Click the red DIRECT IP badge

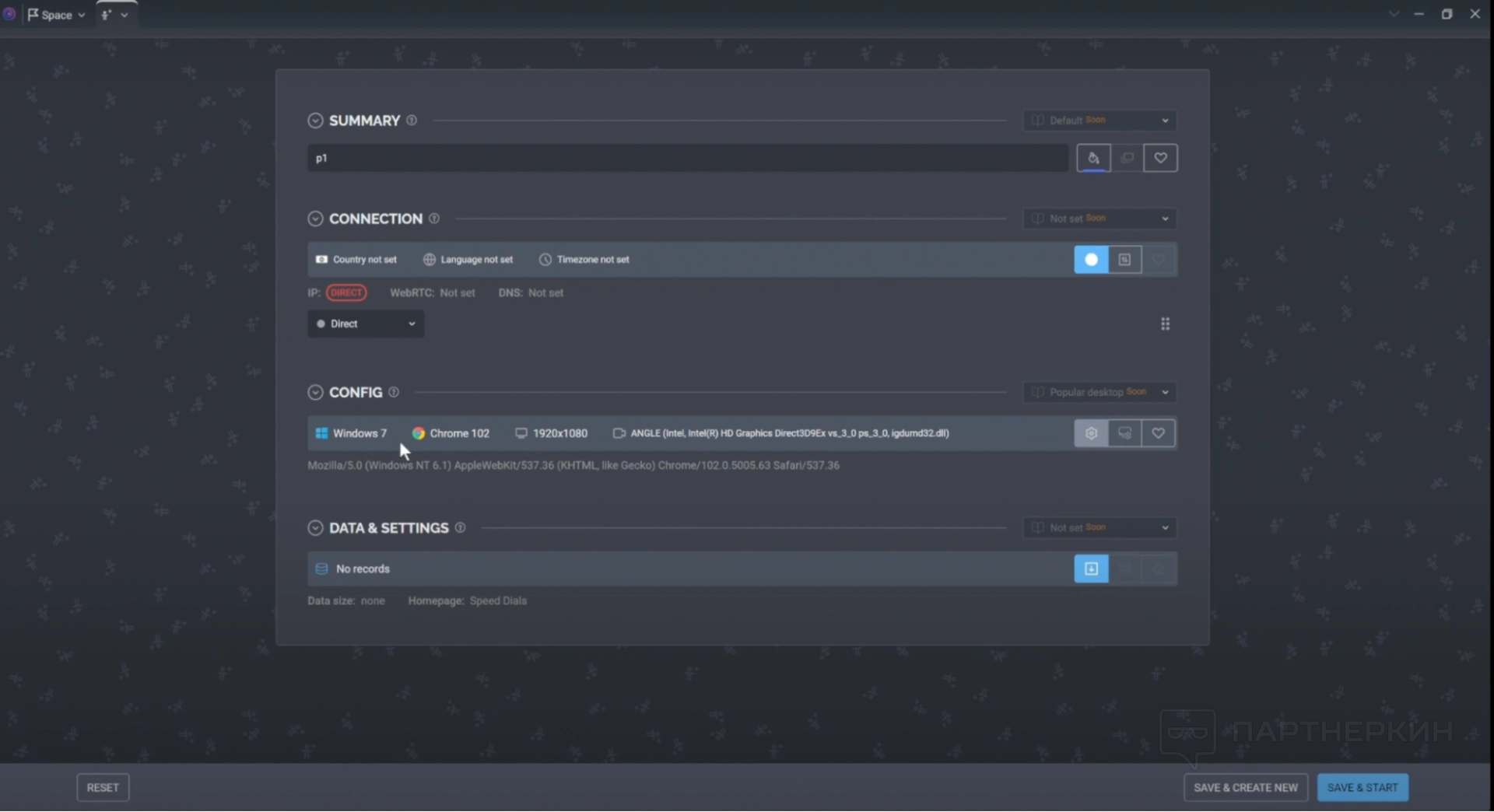click(x=346, y=293)
